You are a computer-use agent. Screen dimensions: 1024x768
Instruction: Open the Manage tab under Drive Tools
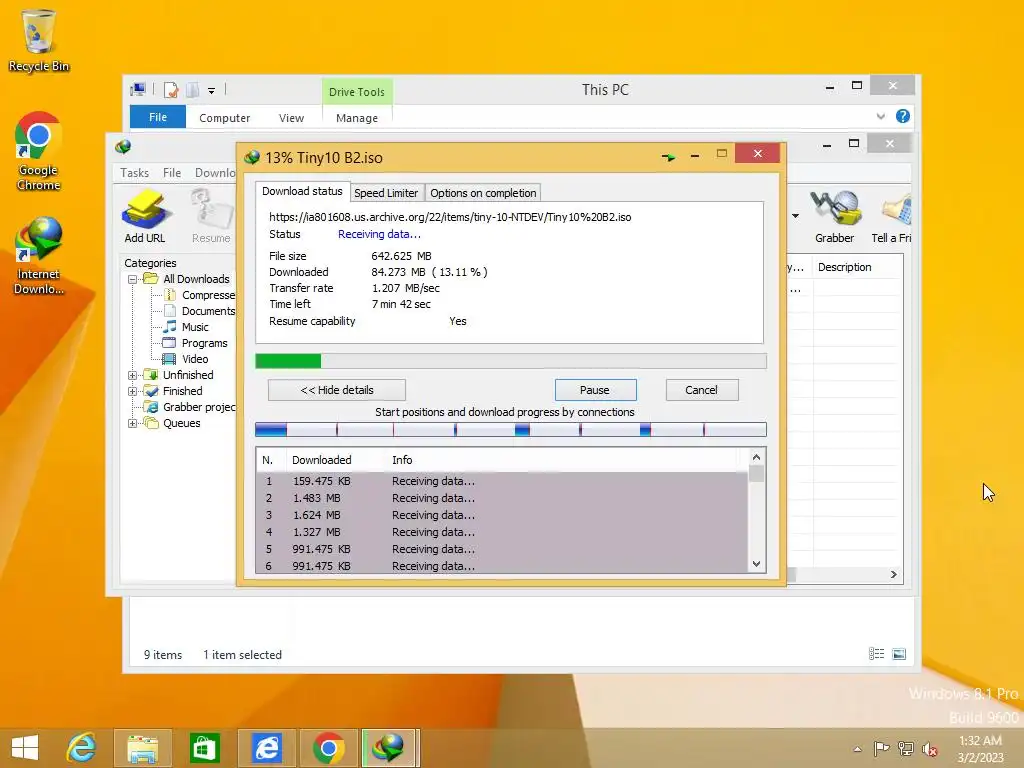[x=357, y=118]
